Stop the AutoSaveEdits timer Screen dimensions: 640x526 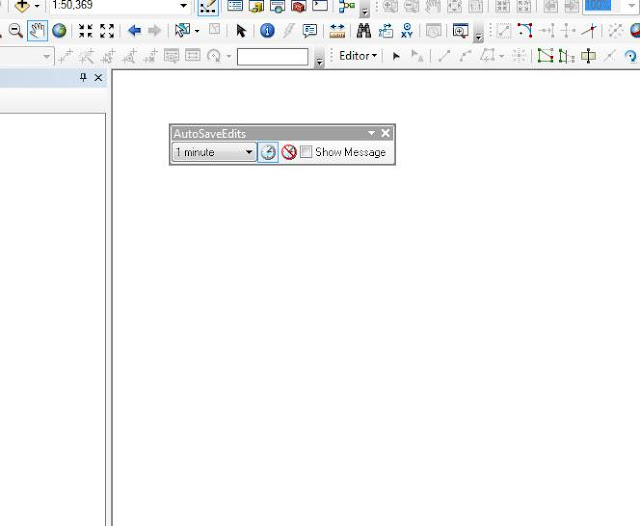tap(289, 152)
